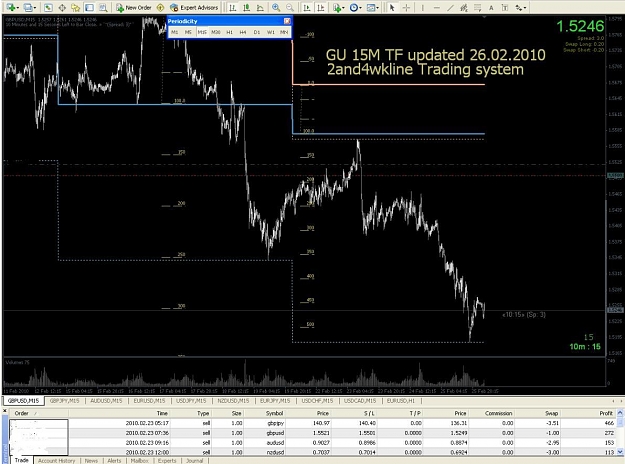Screen dimensions: 625x464
Task: Toggle the auto scroll chart icon
Action: tap(307, 8)
